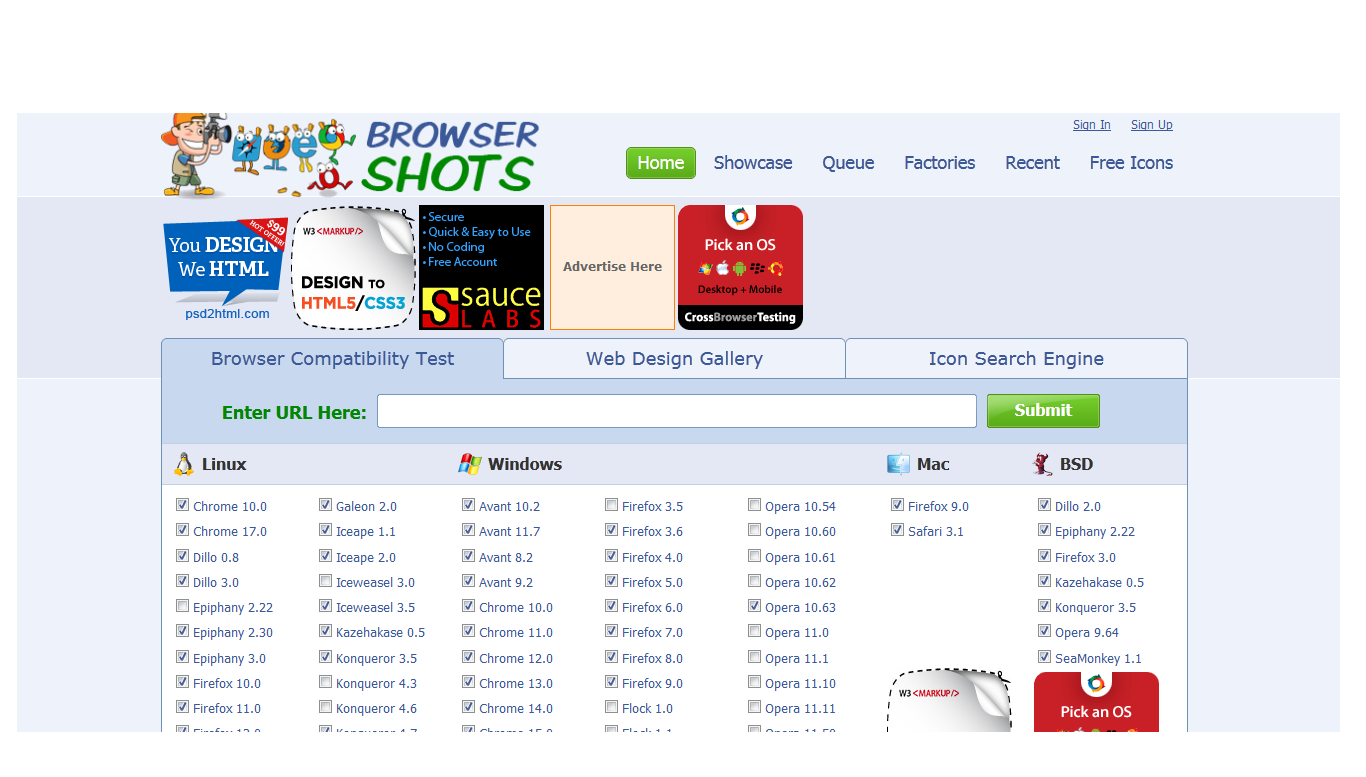This screenshot has width=1366, height=777.
Task: Click the BSD daemon icon
Action: coord(1041,463)
